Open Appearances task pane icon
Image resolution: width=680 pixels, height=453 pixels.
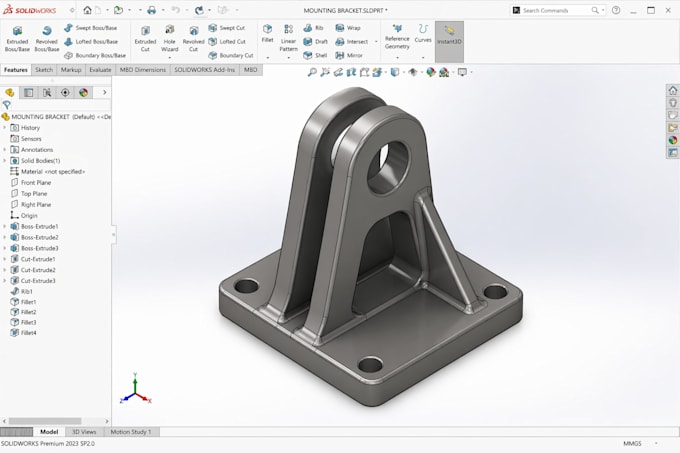pos(673,140)
